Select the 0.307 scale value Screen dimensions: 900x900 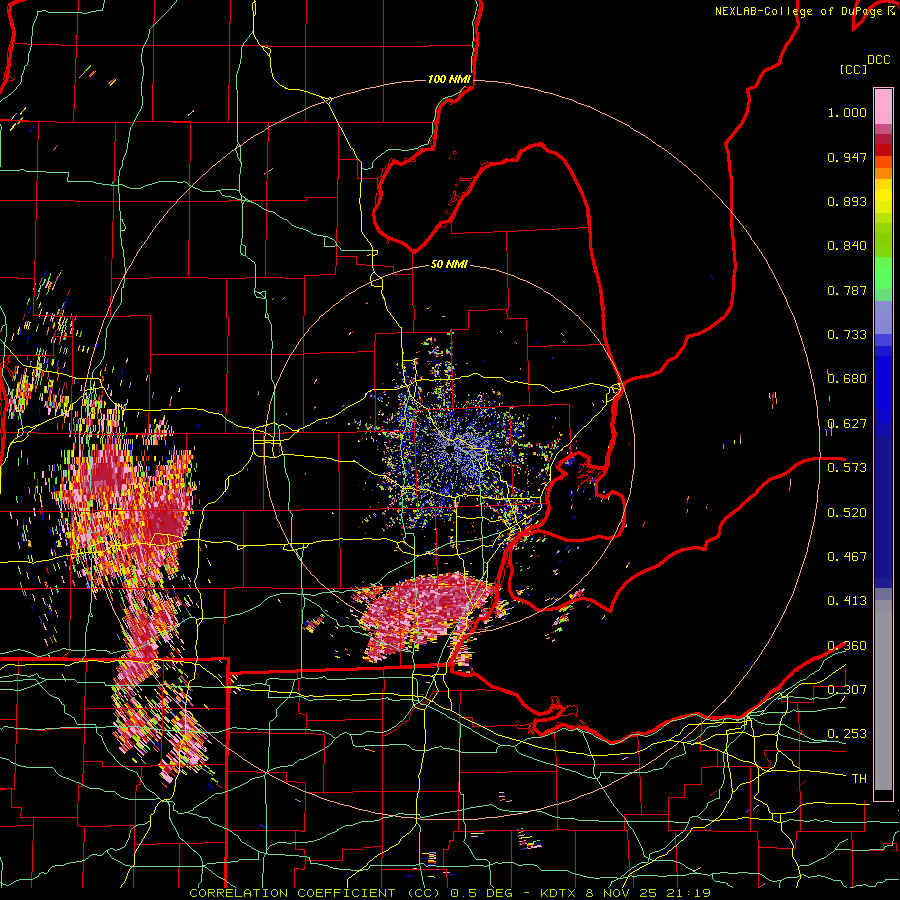(x=847, y=690)
